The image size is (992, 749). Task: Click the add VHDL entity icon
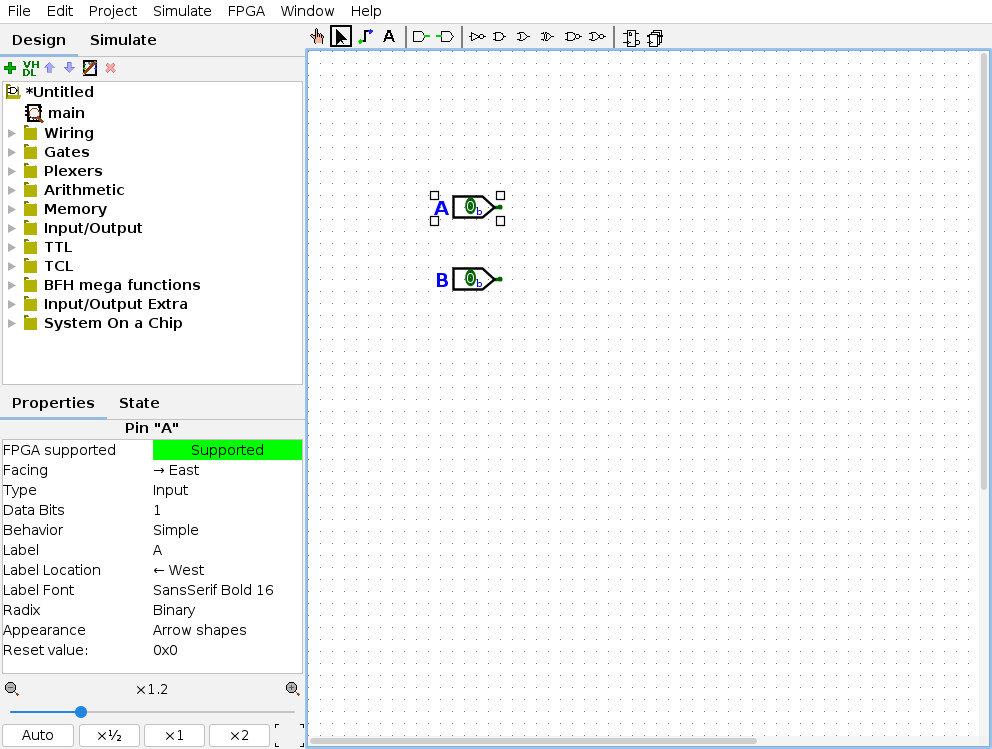point(30,68)
